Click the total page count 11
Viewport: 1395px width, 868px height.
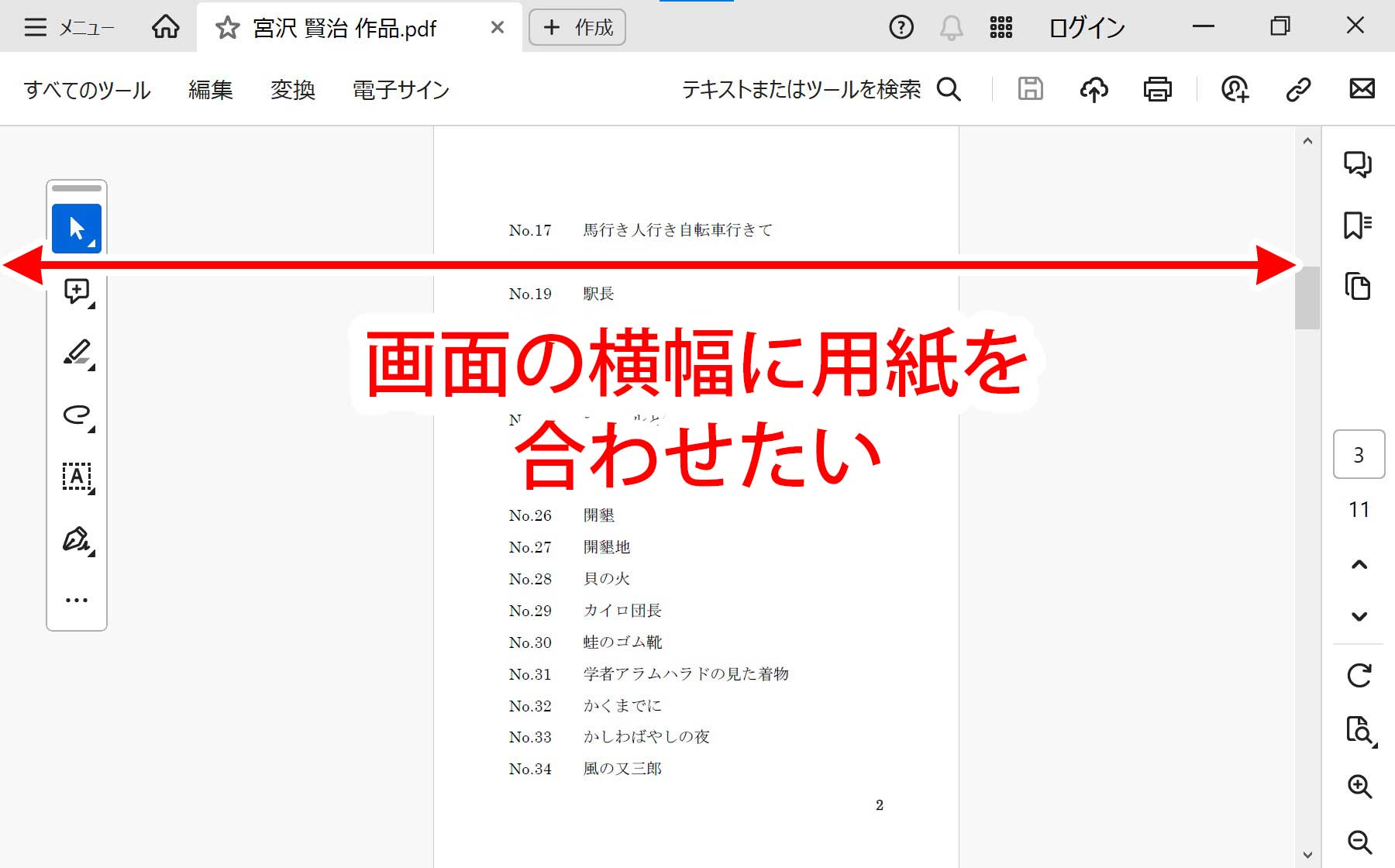[x=1359, y=509]
